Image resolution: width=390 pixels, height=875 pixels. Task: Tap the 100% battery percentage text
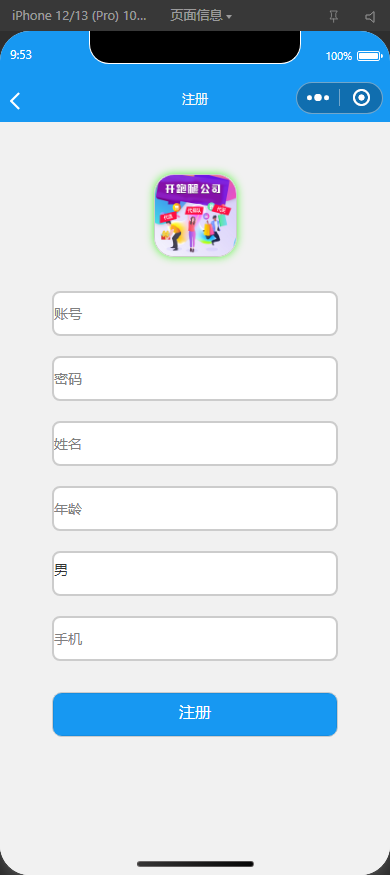coord(339,56)
